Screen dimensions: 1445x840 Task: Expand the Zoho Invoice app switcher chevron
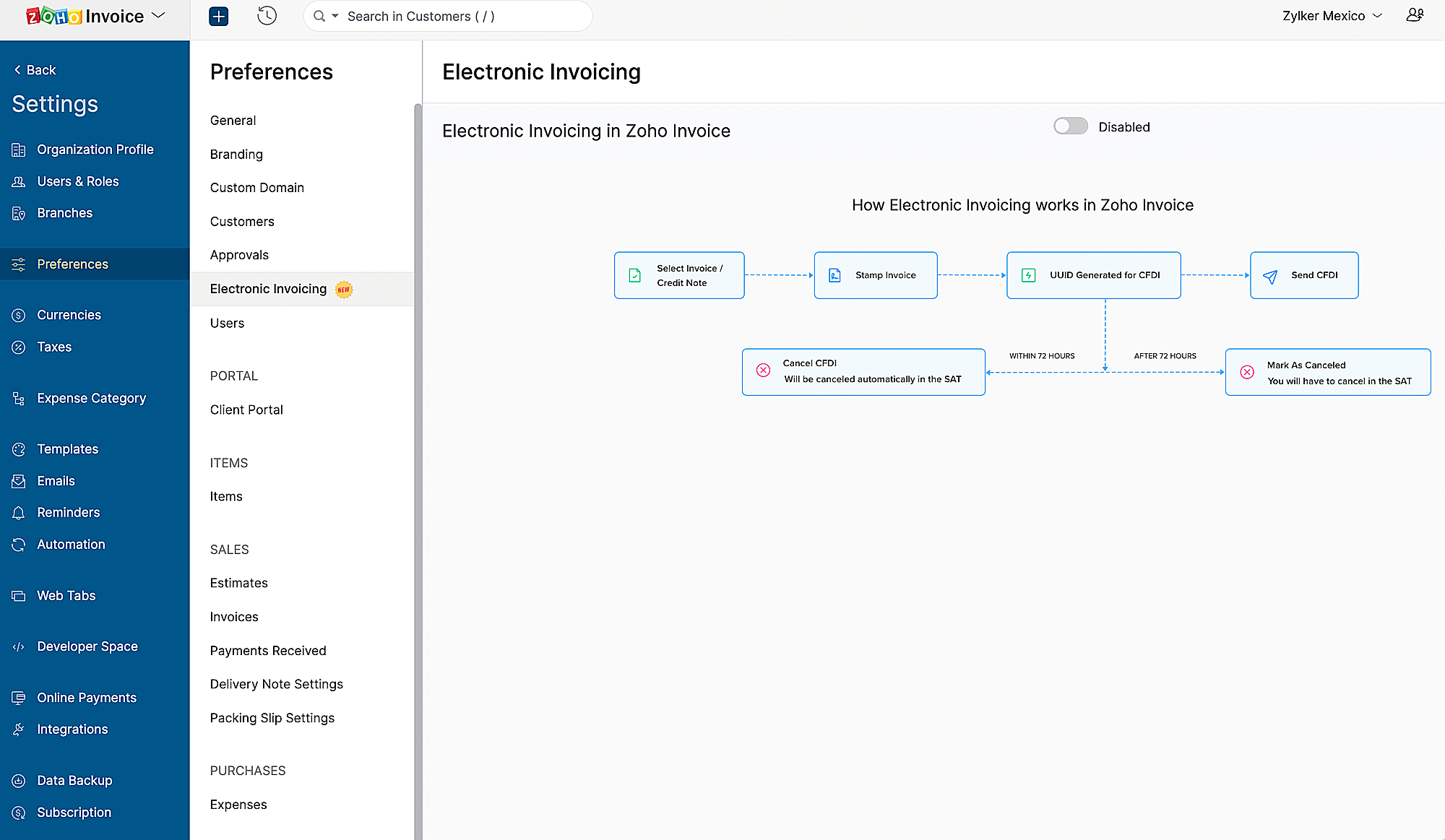(159, 16)
